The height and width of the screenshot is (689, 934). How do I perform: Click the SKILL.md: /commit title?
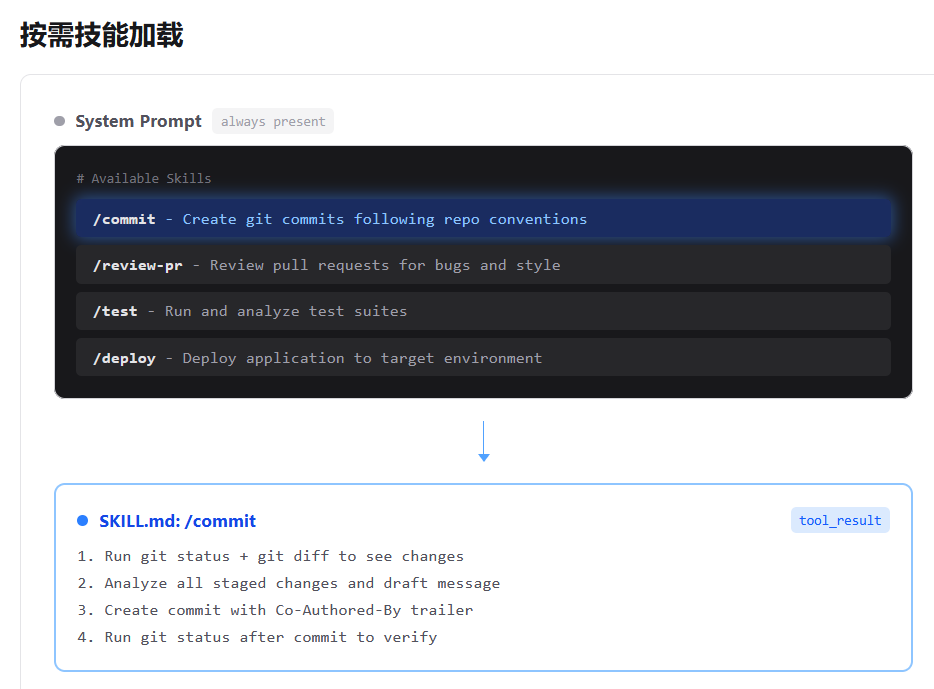pyautogui.click(x=178, y=521)
